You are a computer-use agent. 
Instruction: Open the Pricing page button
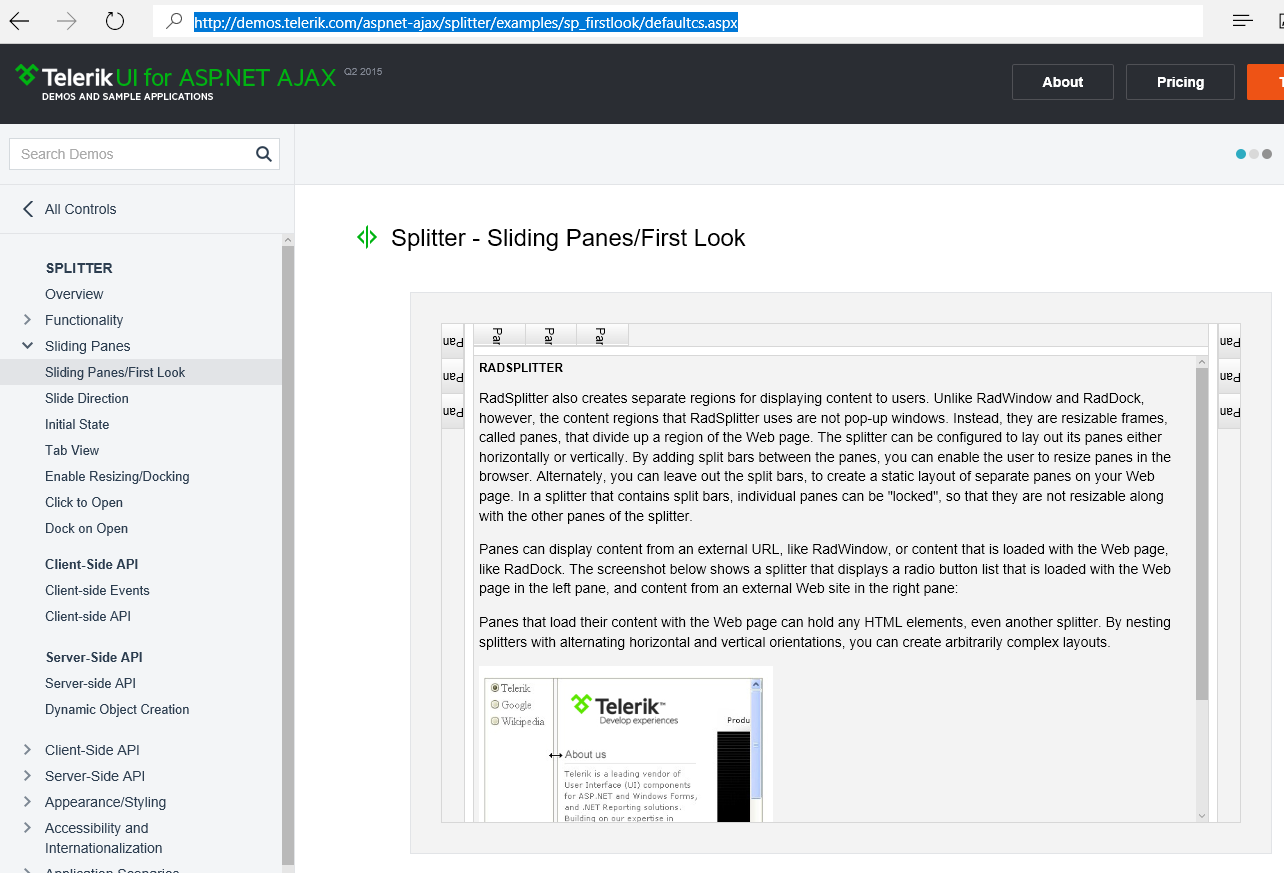(1181, 82)
